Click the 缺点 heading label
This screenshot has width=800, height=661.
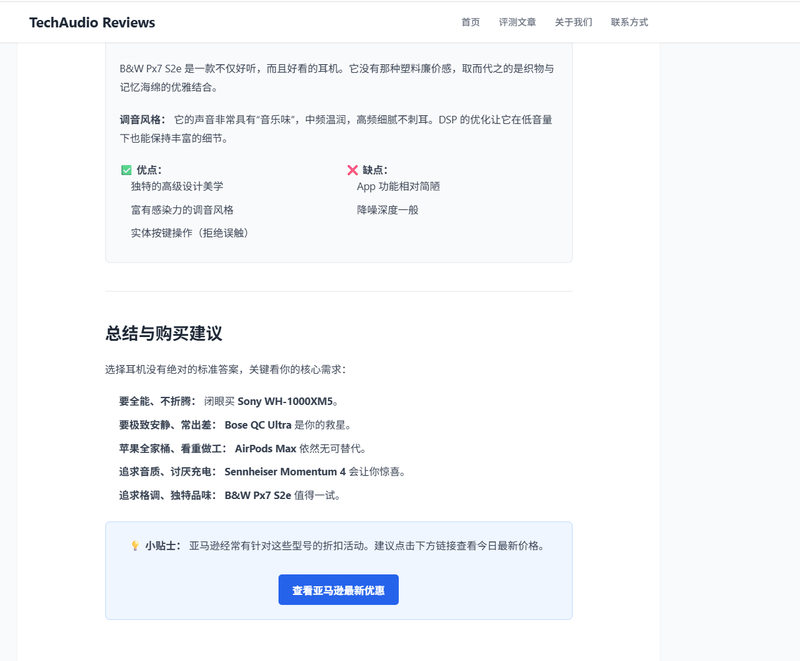tap(375, 170)
